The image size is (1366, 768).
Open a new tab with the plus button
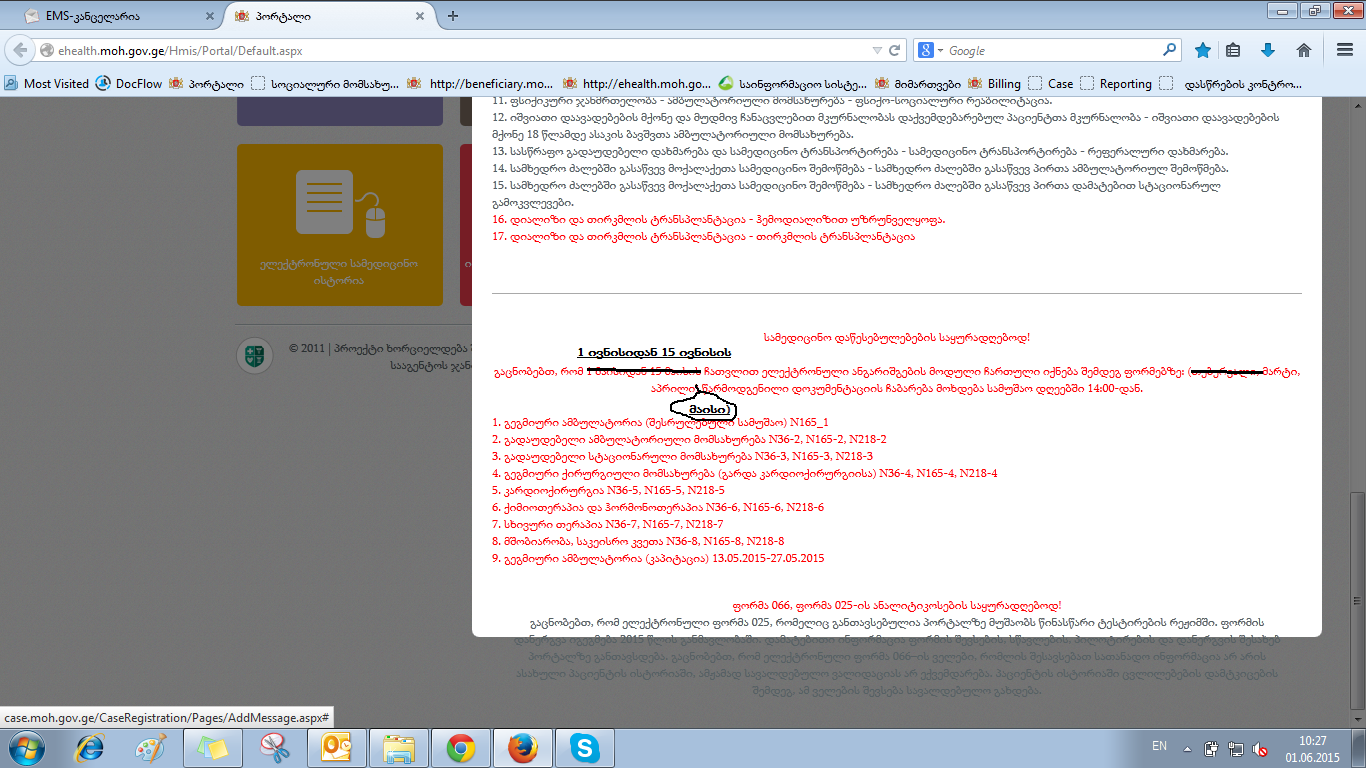coord(453,16)
